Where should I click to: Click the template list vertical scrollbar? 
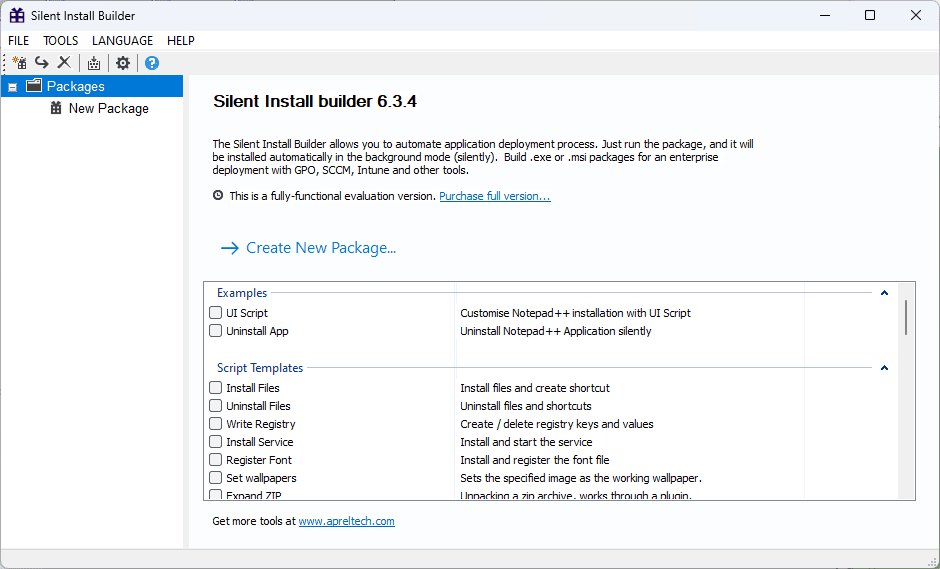906,316
